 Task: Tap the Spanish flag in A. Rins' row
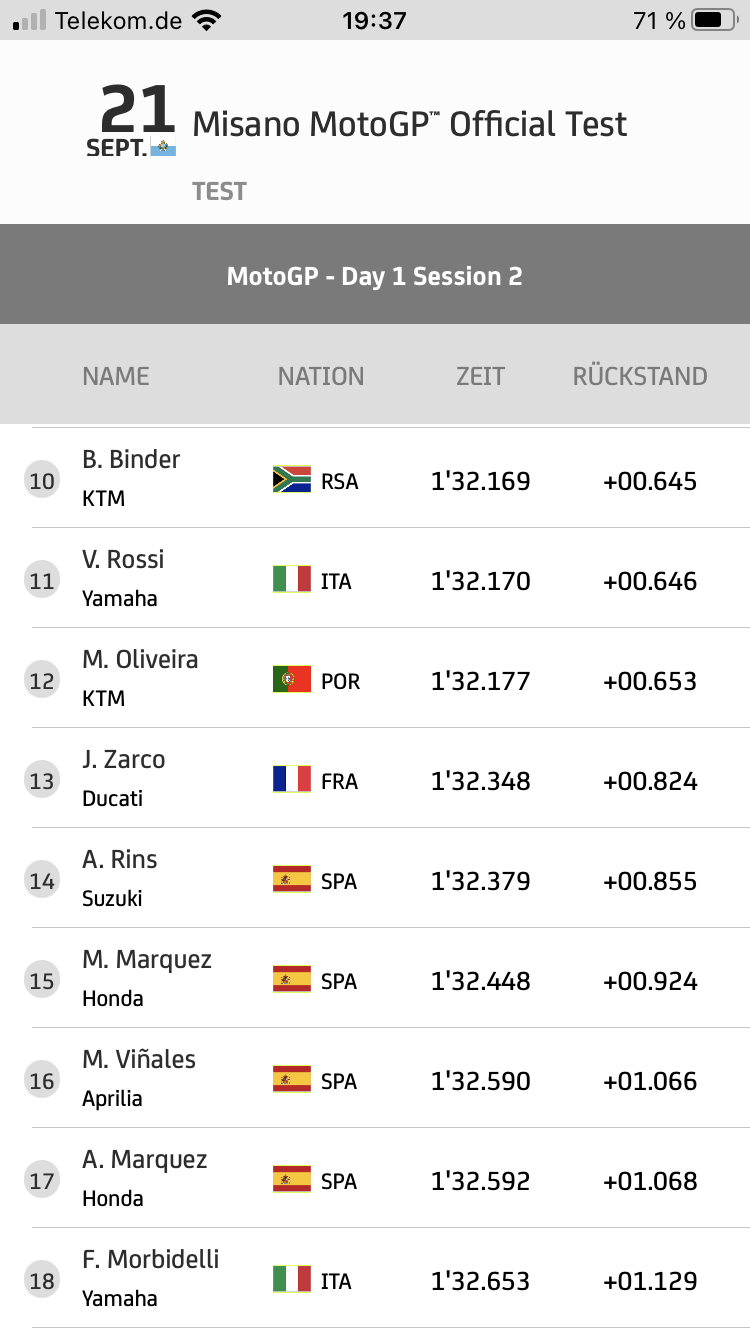pos(292,880)
